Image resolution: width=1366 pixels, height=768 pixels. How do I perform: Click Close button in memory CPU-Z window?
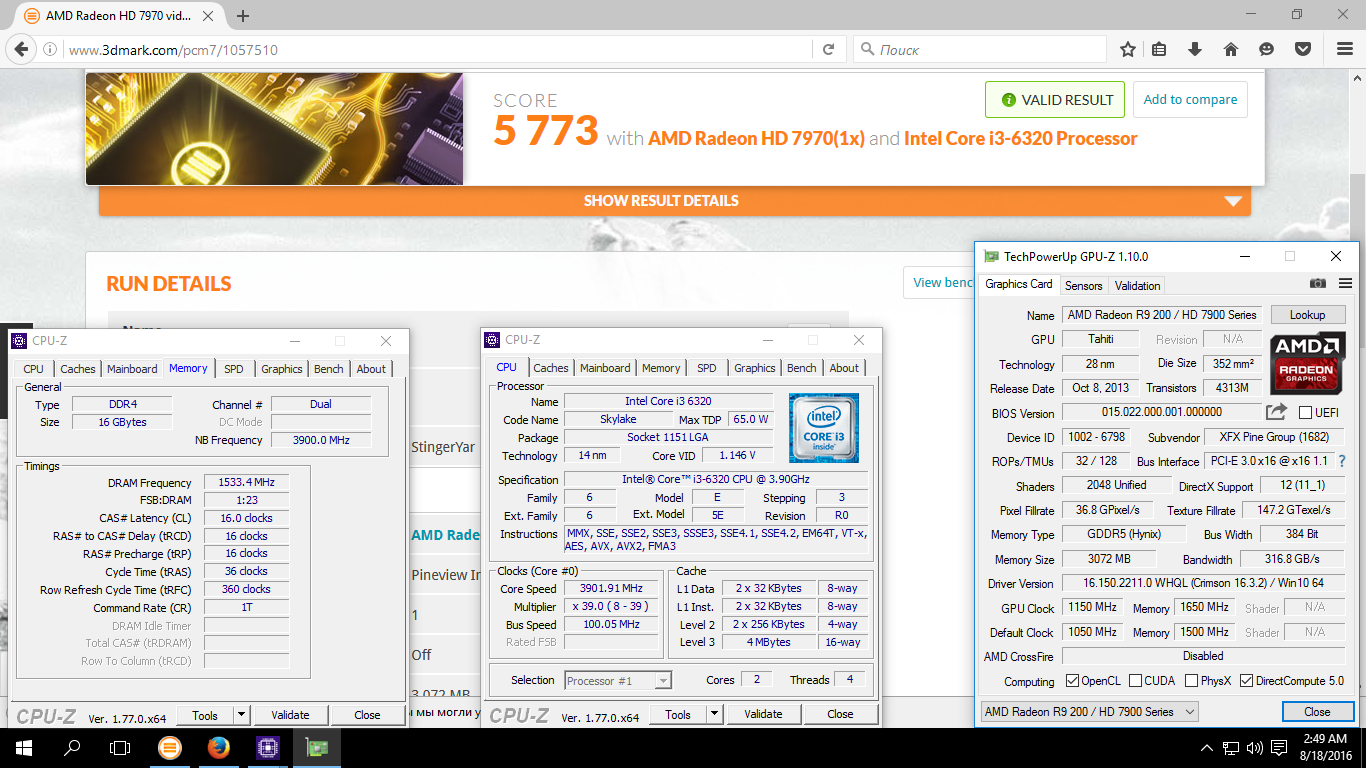(x=367, y=715)
